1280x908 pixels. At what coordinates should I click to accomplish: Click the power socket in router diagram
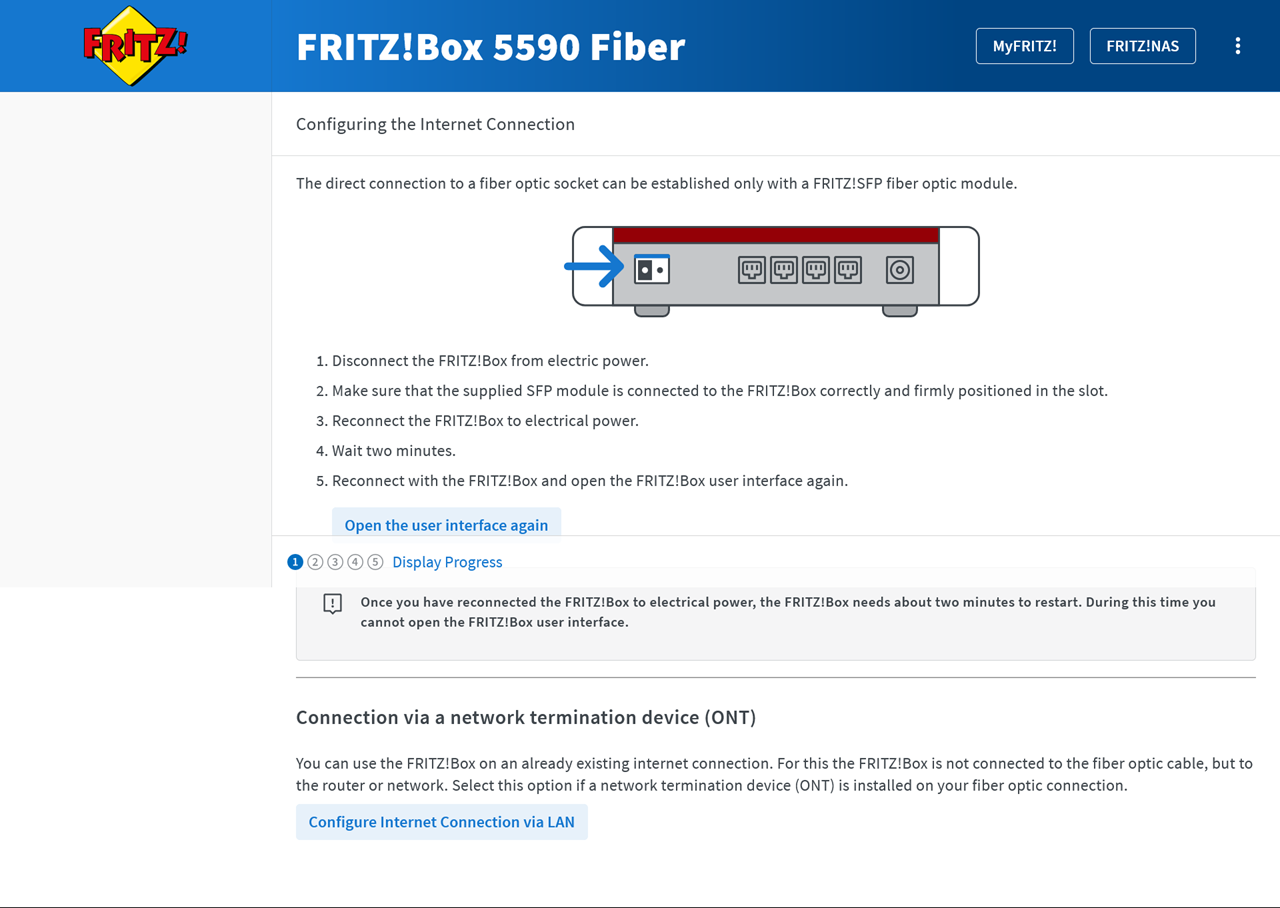point(900,269)
